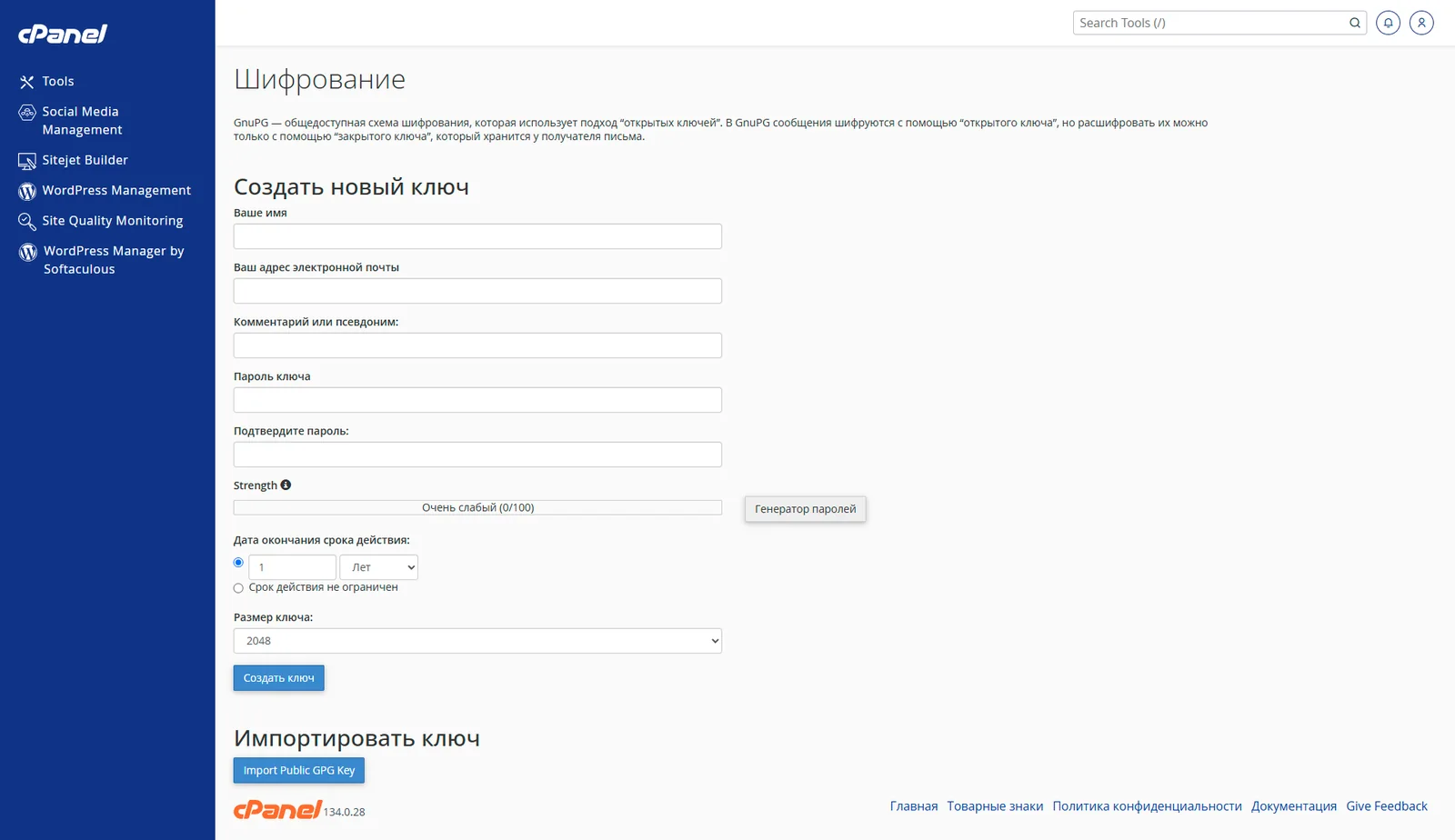Click the 'Шифрование' page heading
This screenshot has width=1455, height=840.
[319, 79]
